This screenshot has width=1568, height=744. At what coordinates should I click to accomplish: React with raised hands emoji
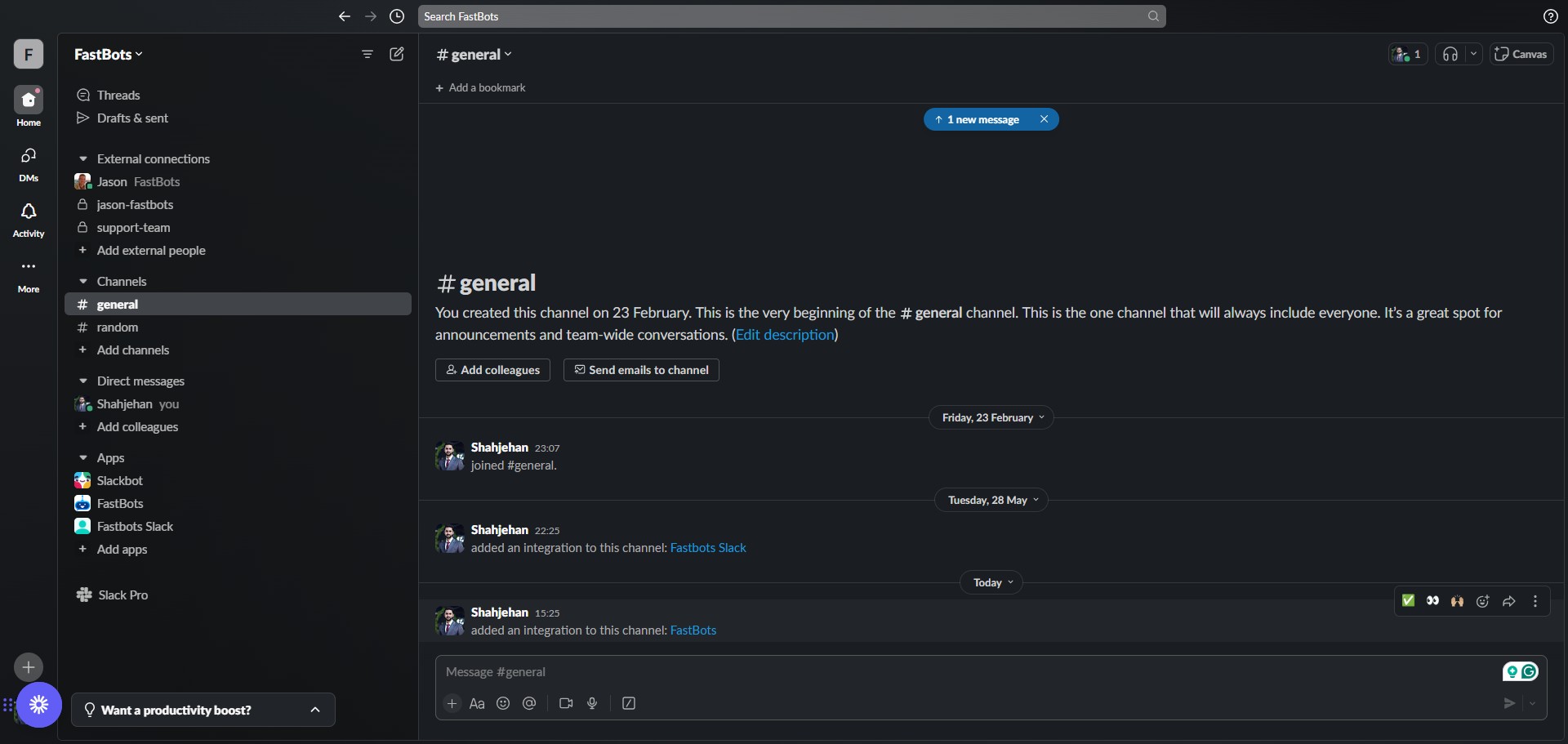tap(1458, 601)
